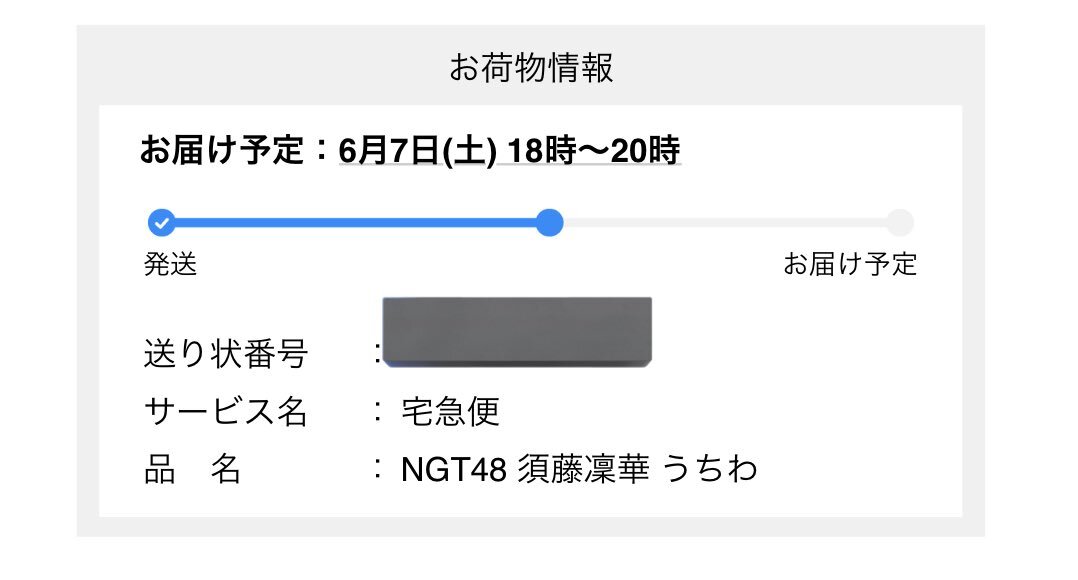Click the 品名 label
The width and height of the screenshot is (1078, 580).
tap(192, 470)
